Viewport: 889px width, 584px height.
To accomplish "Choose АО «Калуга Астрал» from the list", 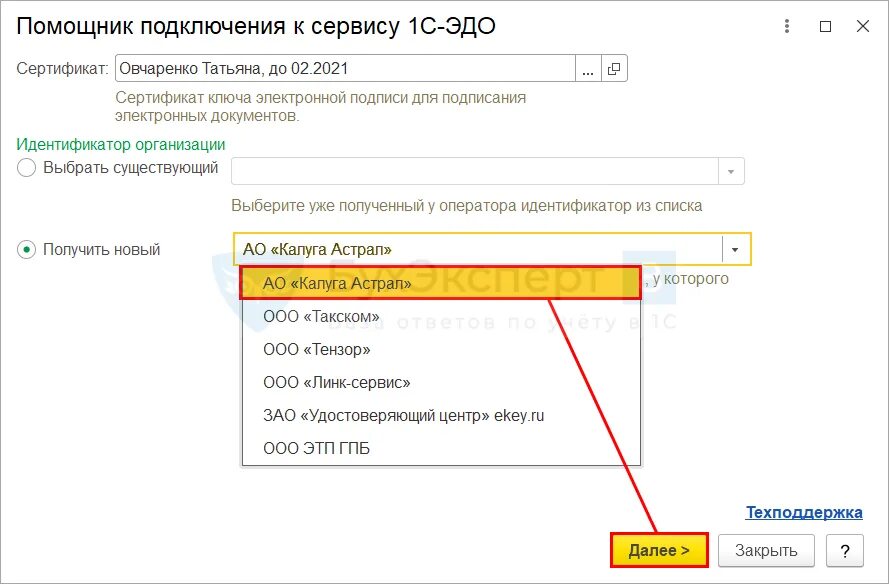I will 441,283.
